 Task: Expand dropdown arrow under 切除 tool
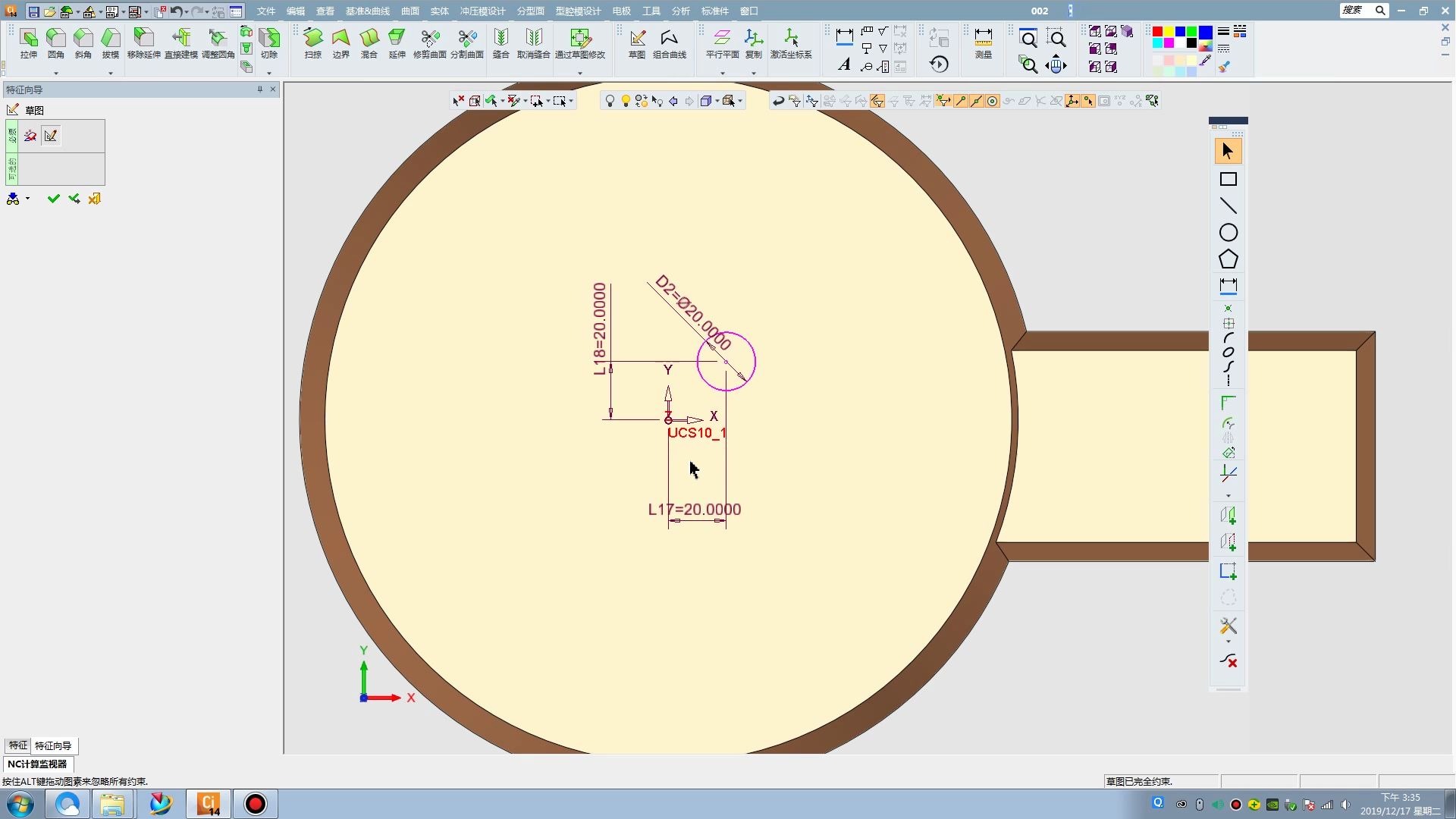coord(269,73)
